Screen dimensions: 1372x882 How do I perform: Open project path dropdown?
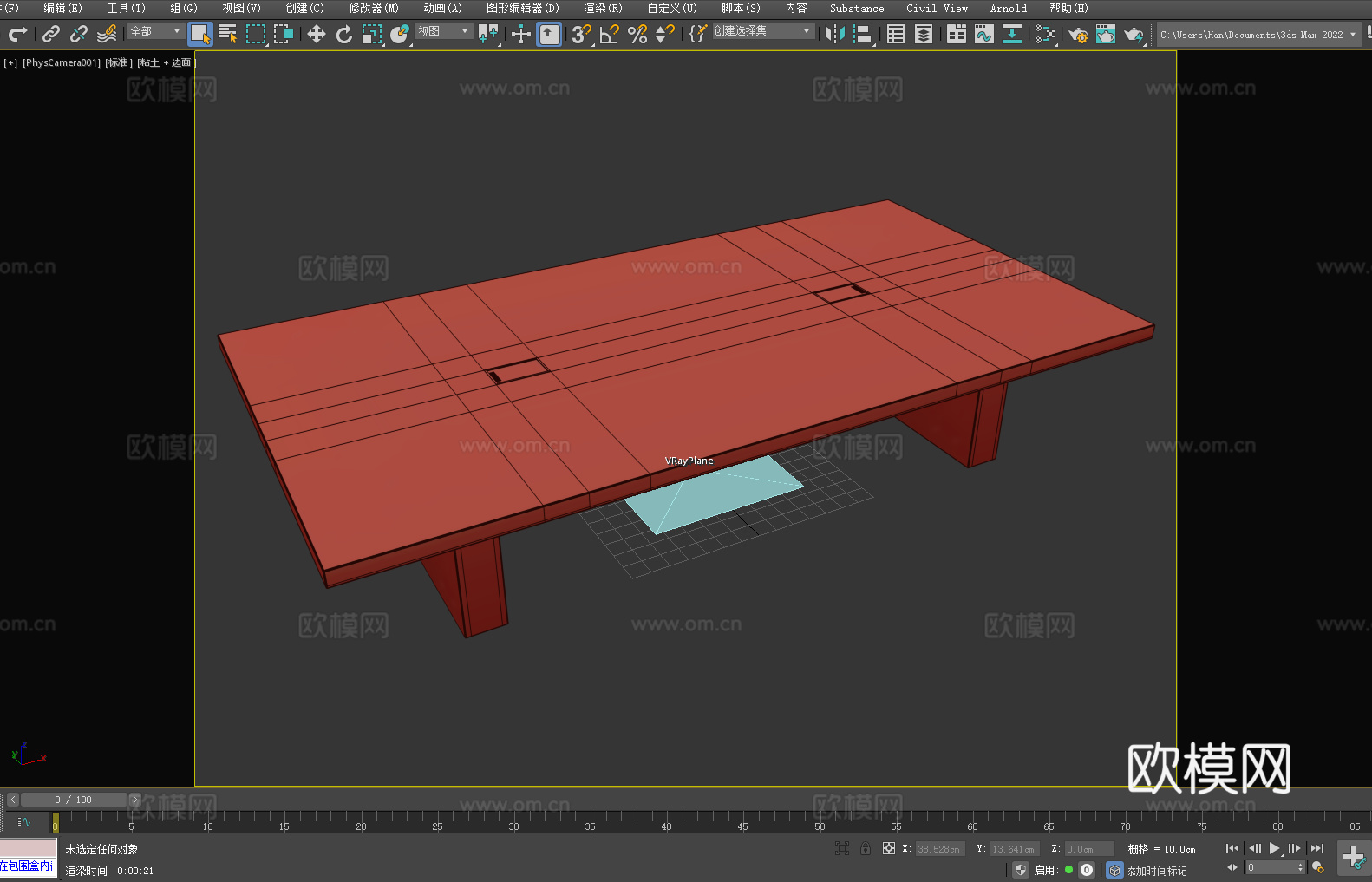coord(1258,35)
